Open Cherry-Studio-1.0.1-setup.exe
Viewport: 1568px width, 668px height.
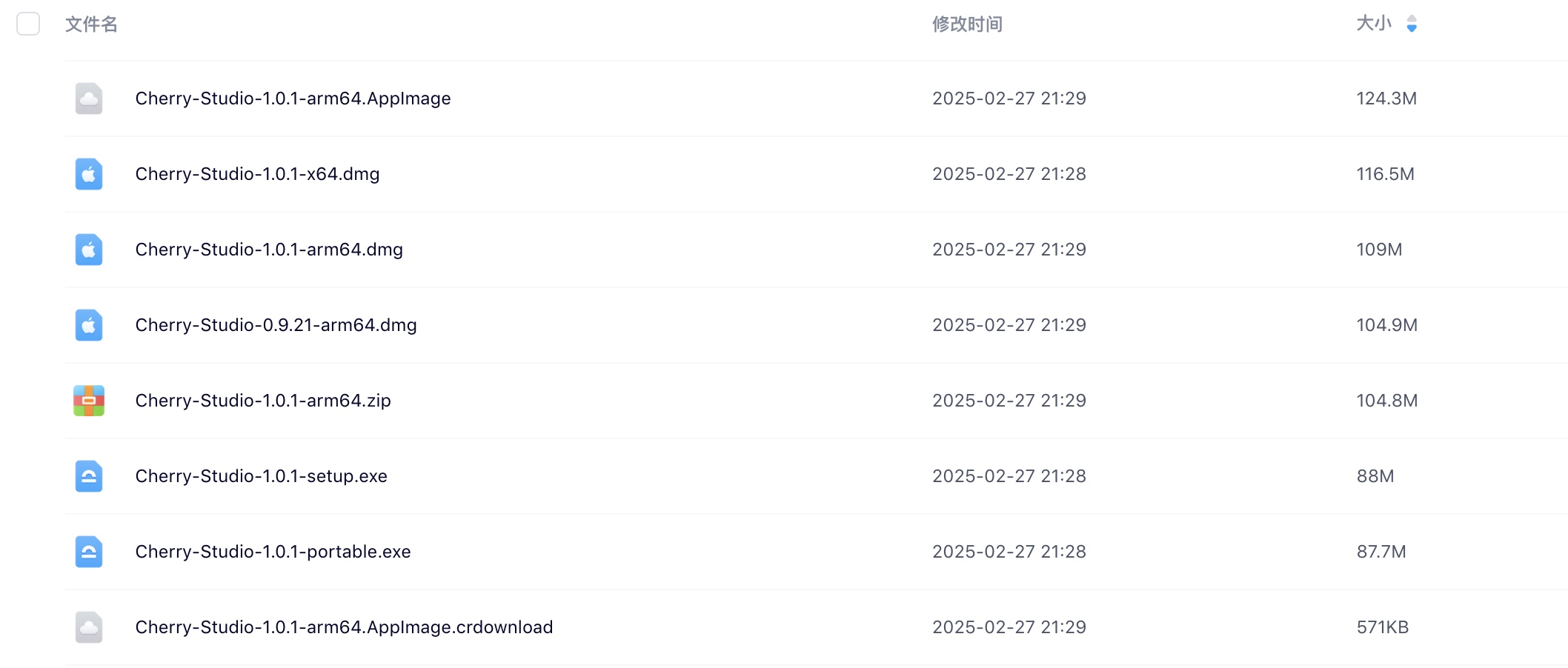[261, 475]
